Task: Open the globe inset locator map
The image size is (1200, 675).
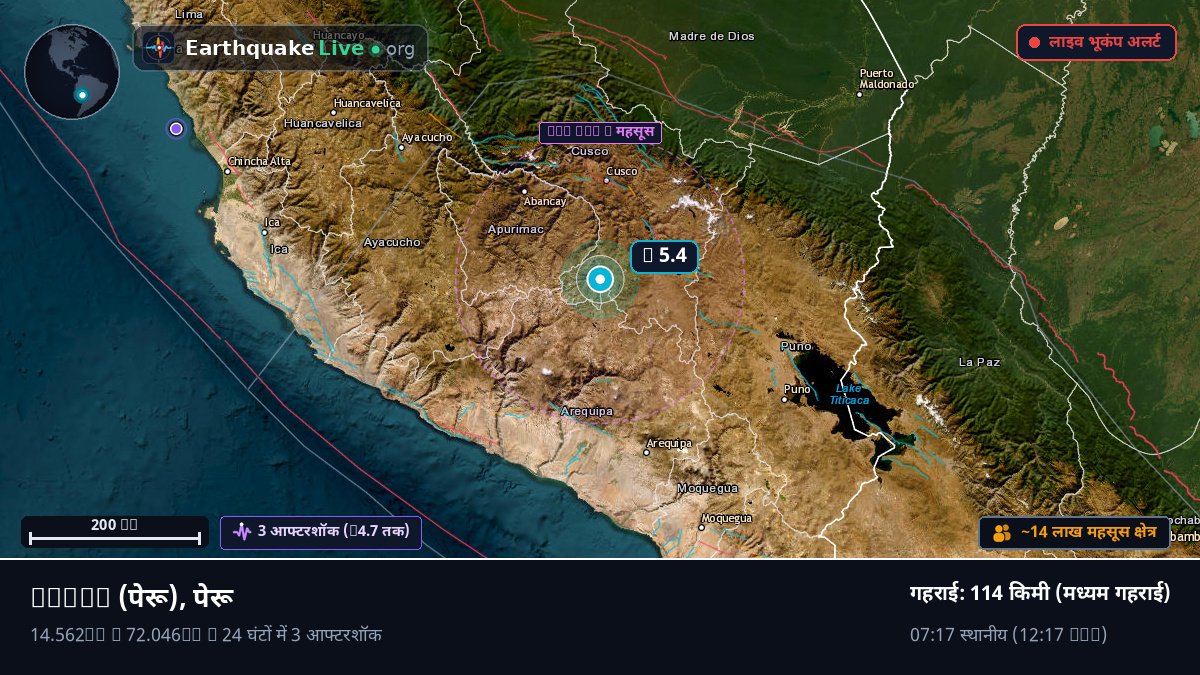Action: [x=72, y=72]
